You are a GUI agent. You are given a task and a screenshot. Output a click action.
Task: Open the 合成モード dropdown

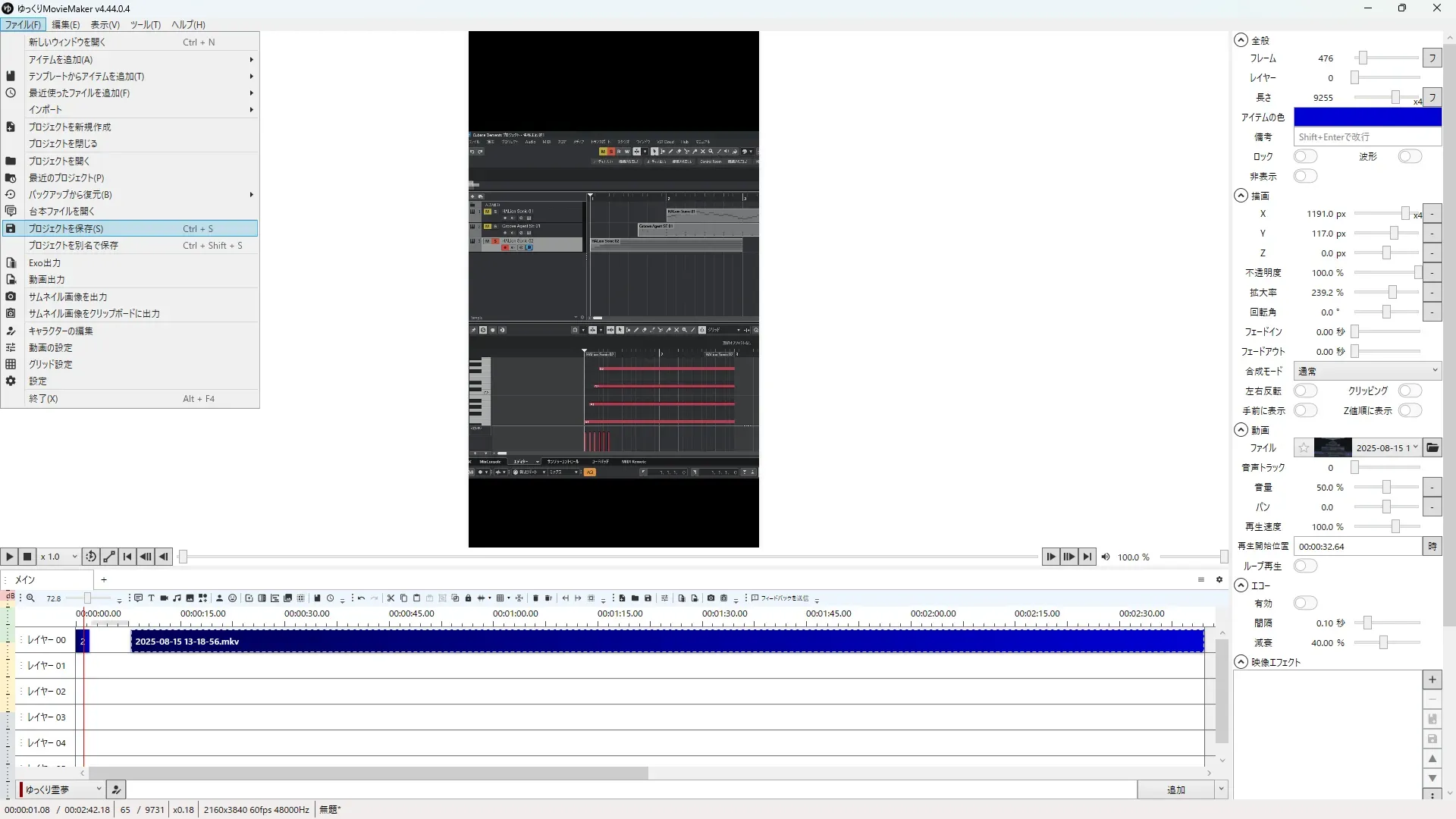(1367, 371)
